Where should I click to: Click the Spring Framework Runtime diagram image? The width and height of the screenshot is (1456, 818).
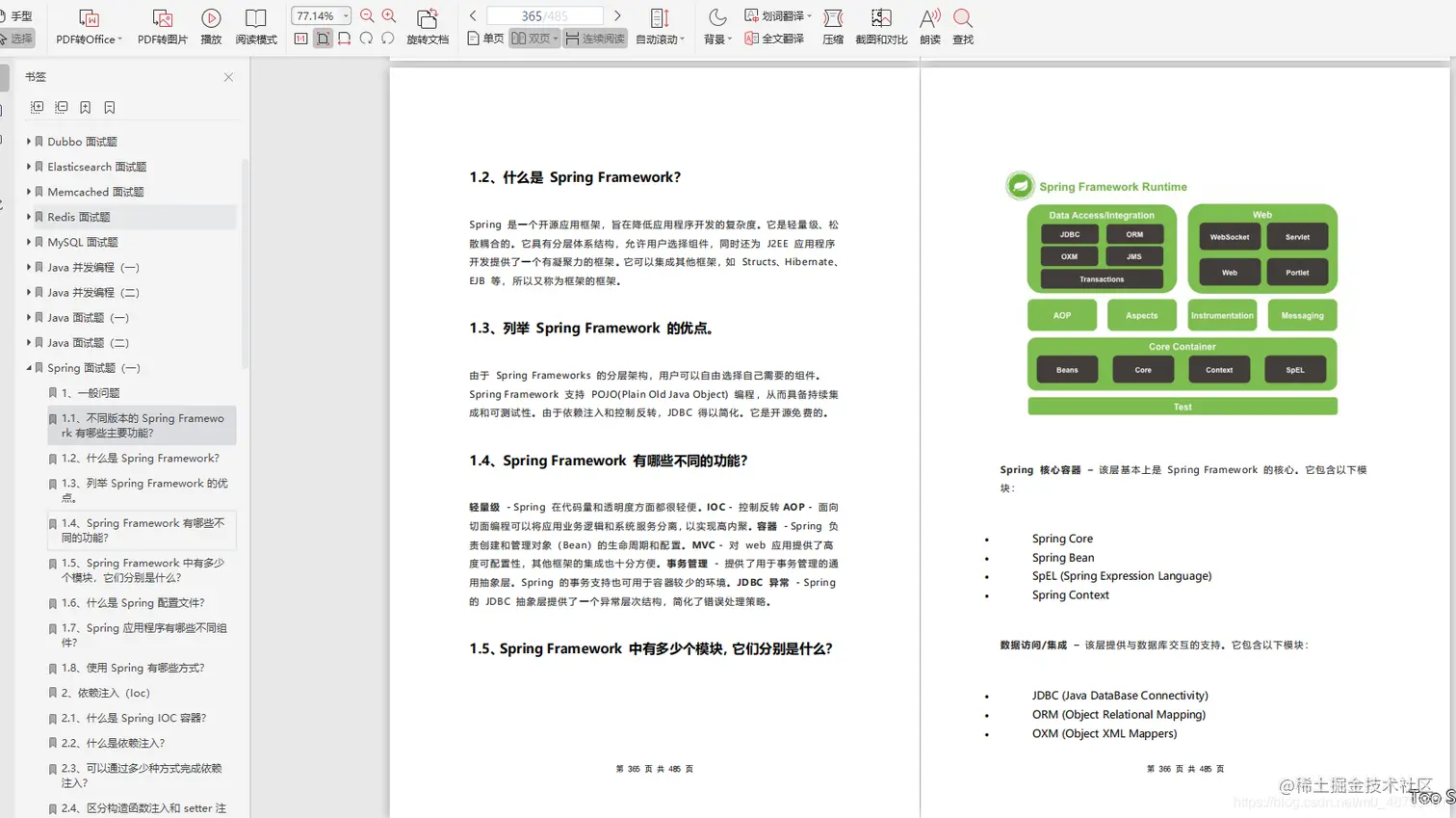click(1172, 294)
